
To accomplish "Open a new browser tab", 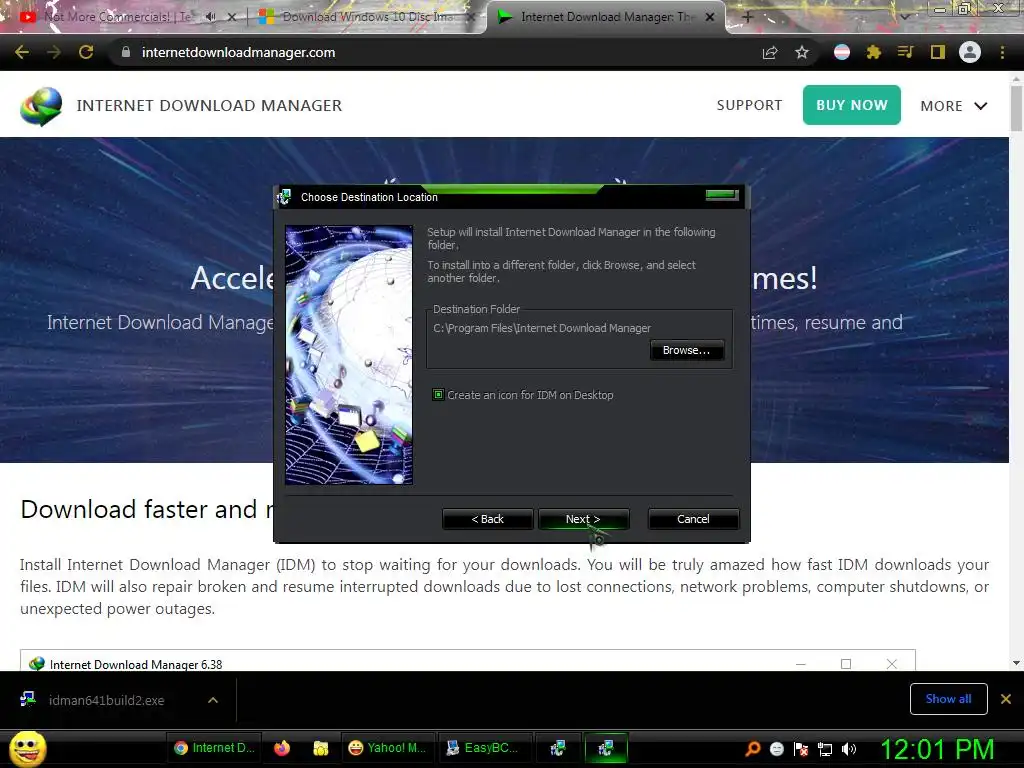I will click(748, 17).
